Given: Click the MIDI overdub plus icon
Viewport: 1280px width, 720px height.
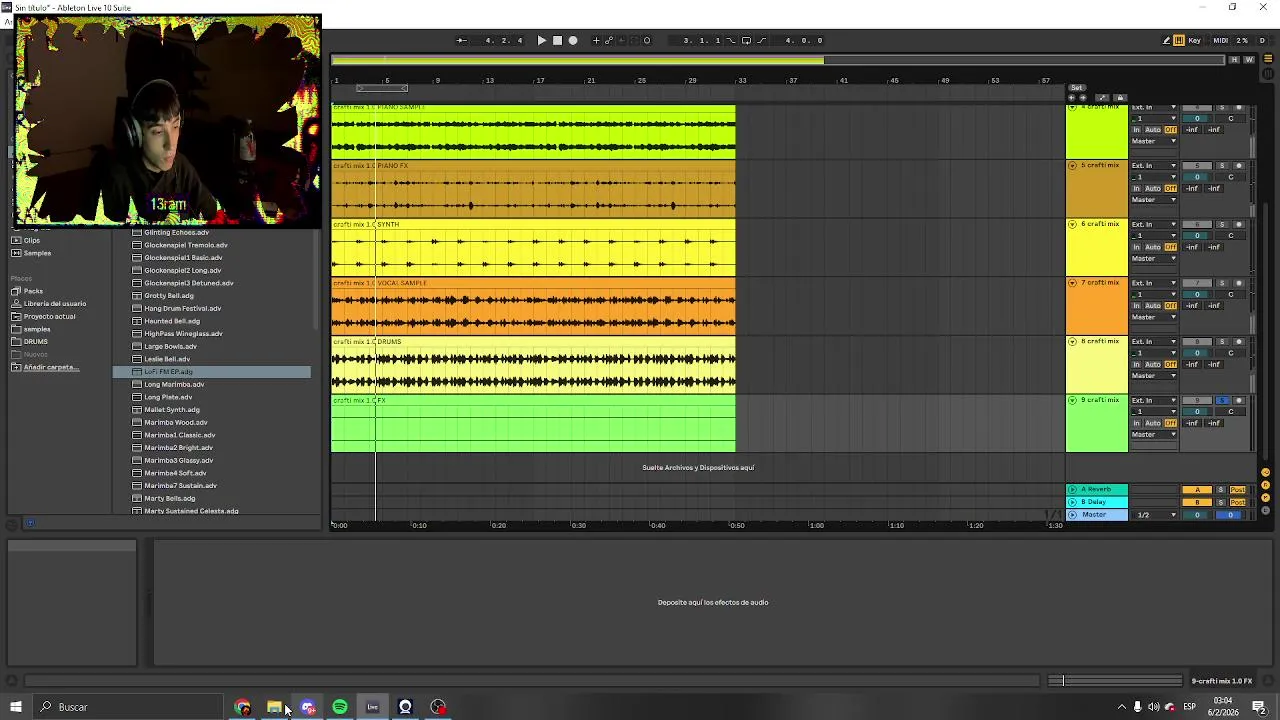Looking at the screenshot, I should (x=596, y=40).
